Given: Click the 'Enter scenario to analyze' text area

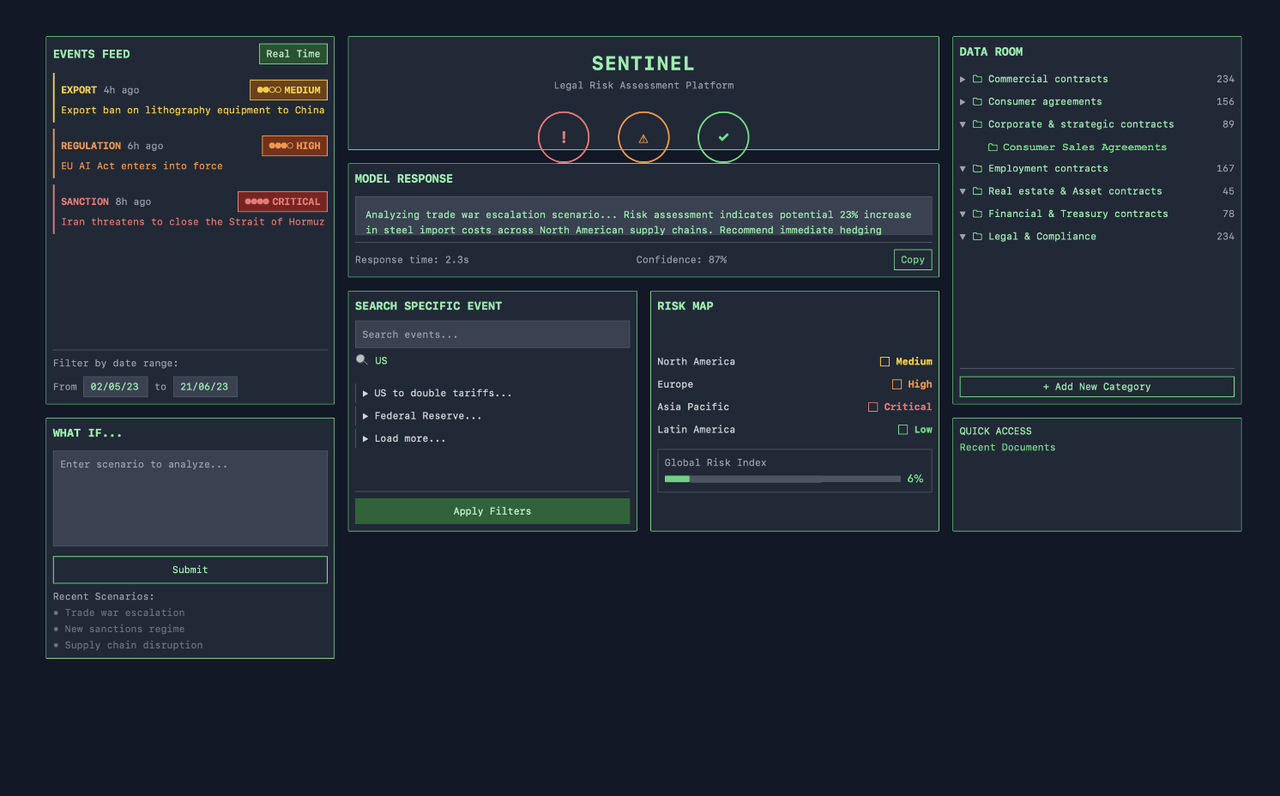Looking at the screenshot, I should [x=190, y=498].
